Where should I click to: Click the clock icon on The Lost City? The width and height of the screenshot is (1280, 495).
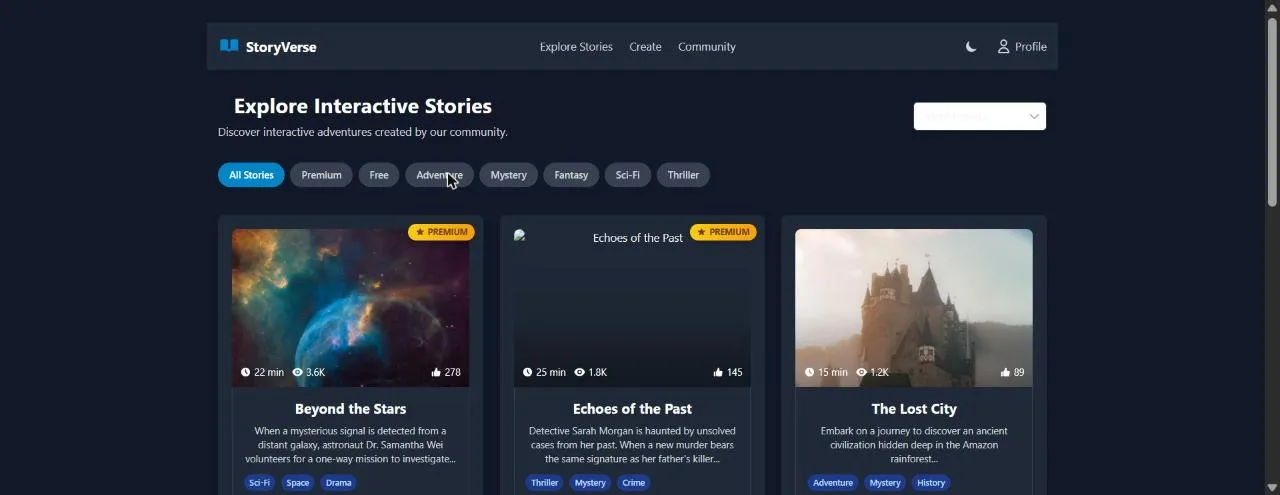coord(809,372)
